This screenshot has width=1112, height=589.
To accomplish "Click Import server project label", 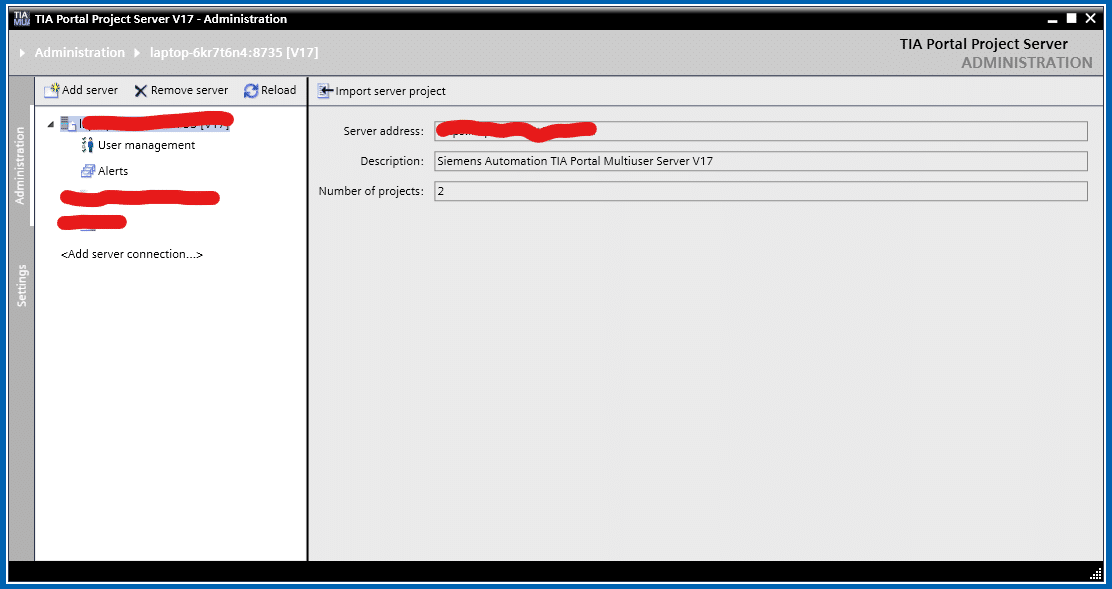I will [391, 91].
